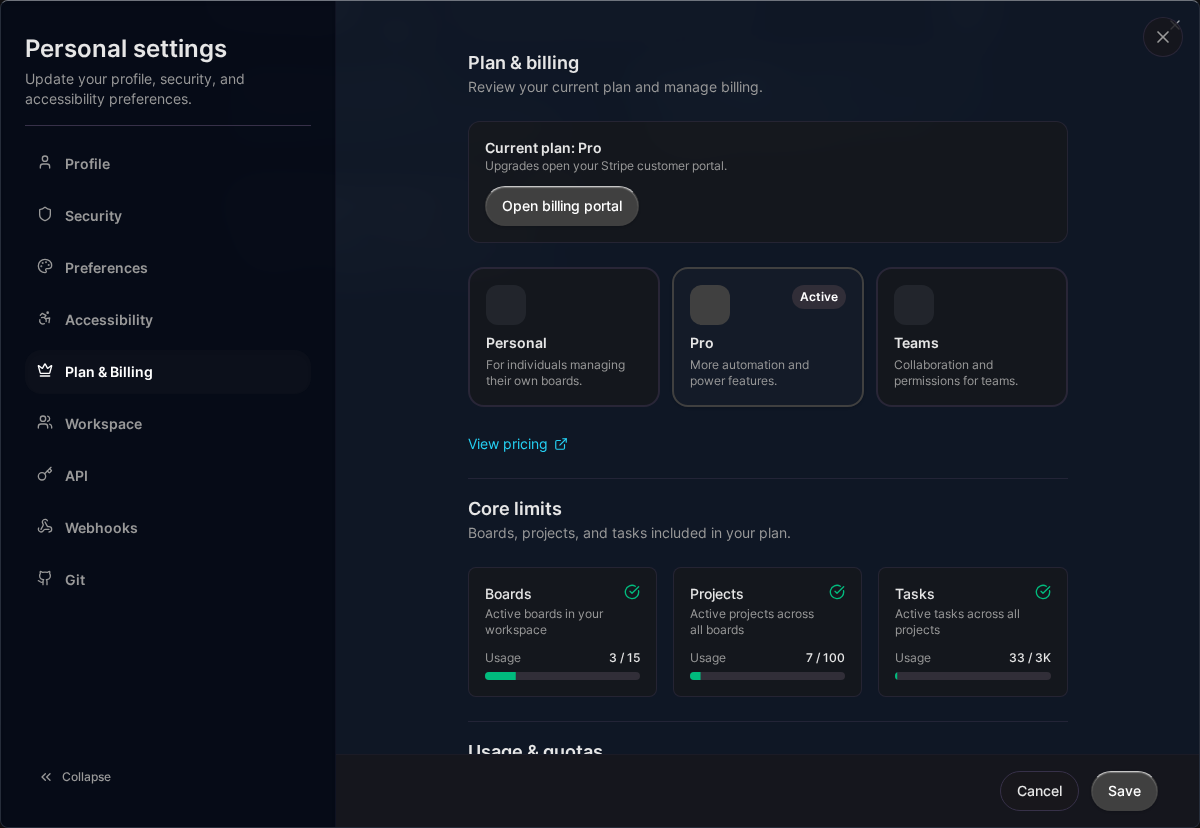
Task: Open Preferences via its palette icon
Action: pos(44,267)
